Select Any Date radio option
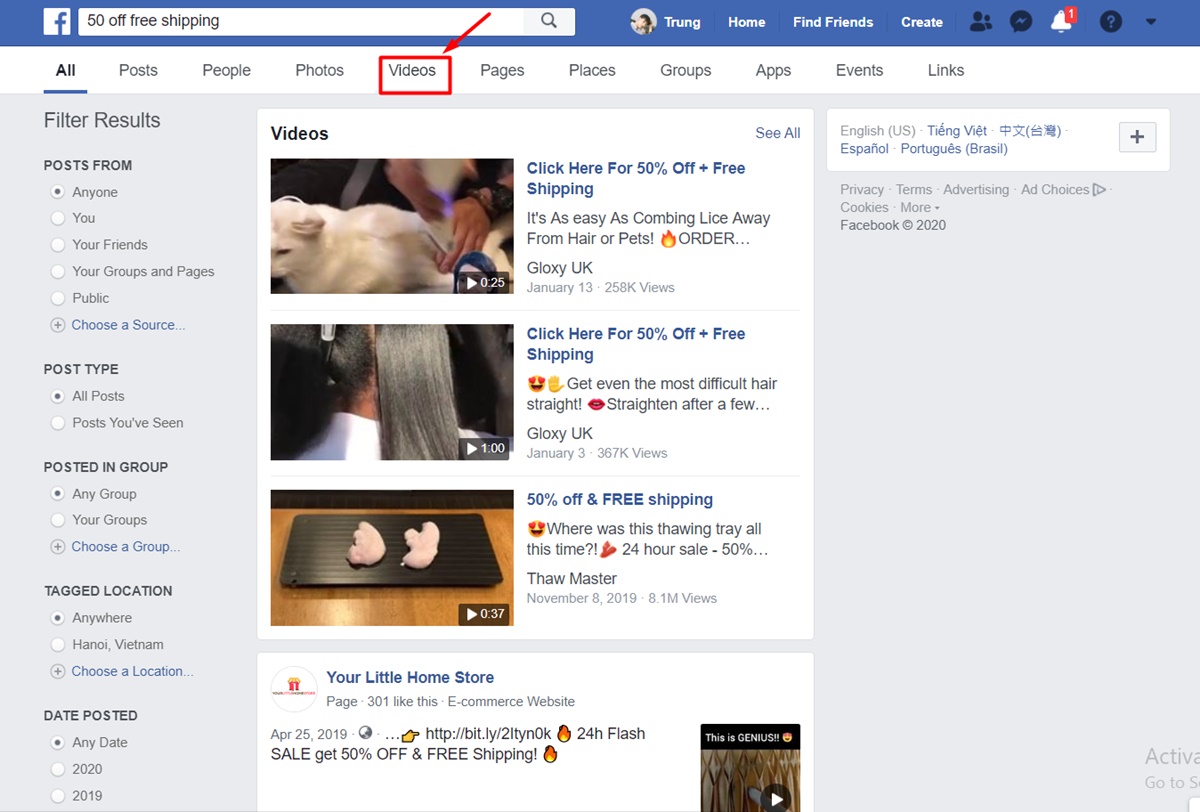Viewport: 1200px width, 812px height. [58, 743]
